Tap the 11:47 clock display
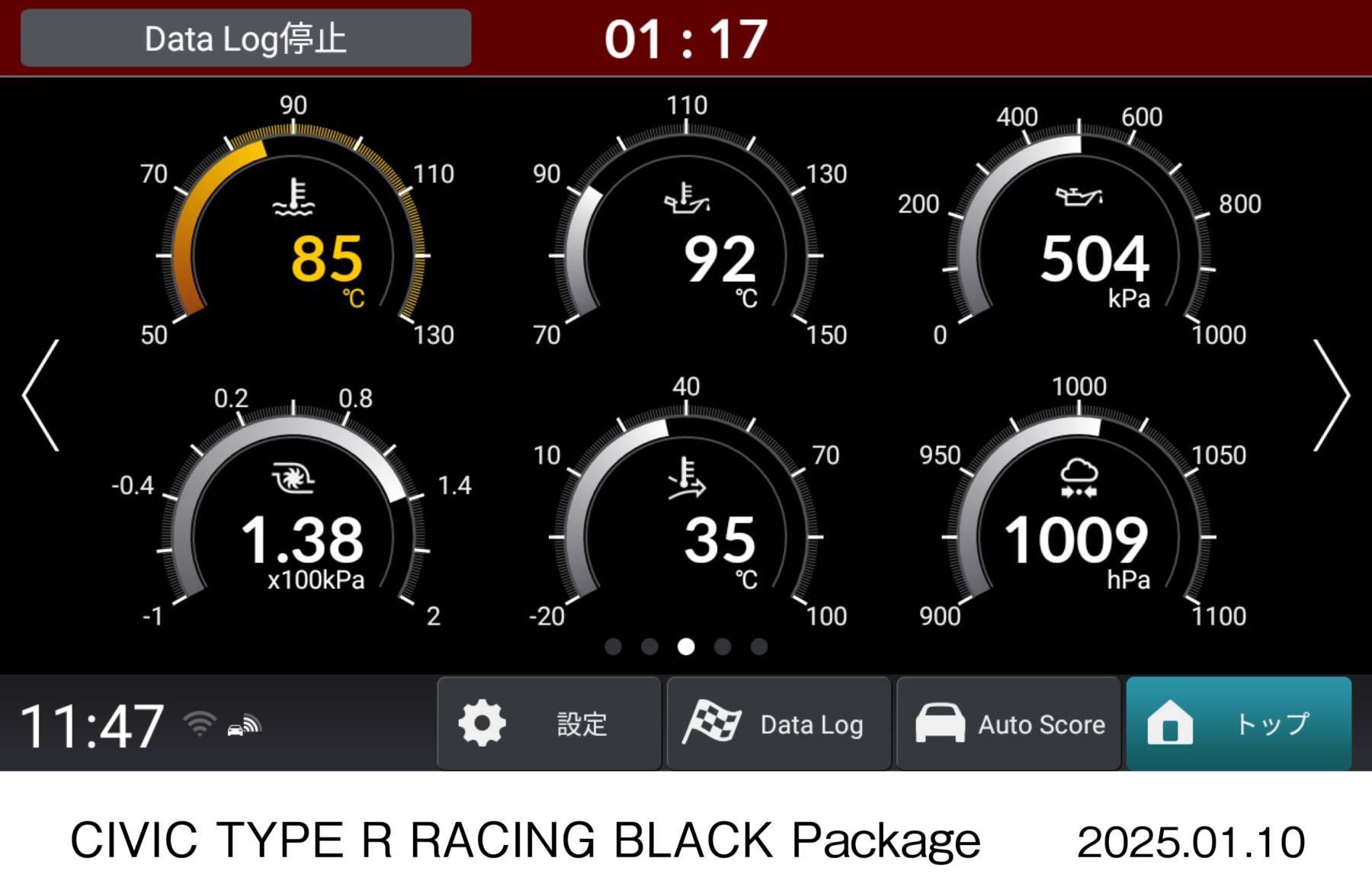The width and height of the screenshot is (1372, 874). point(91,725)
